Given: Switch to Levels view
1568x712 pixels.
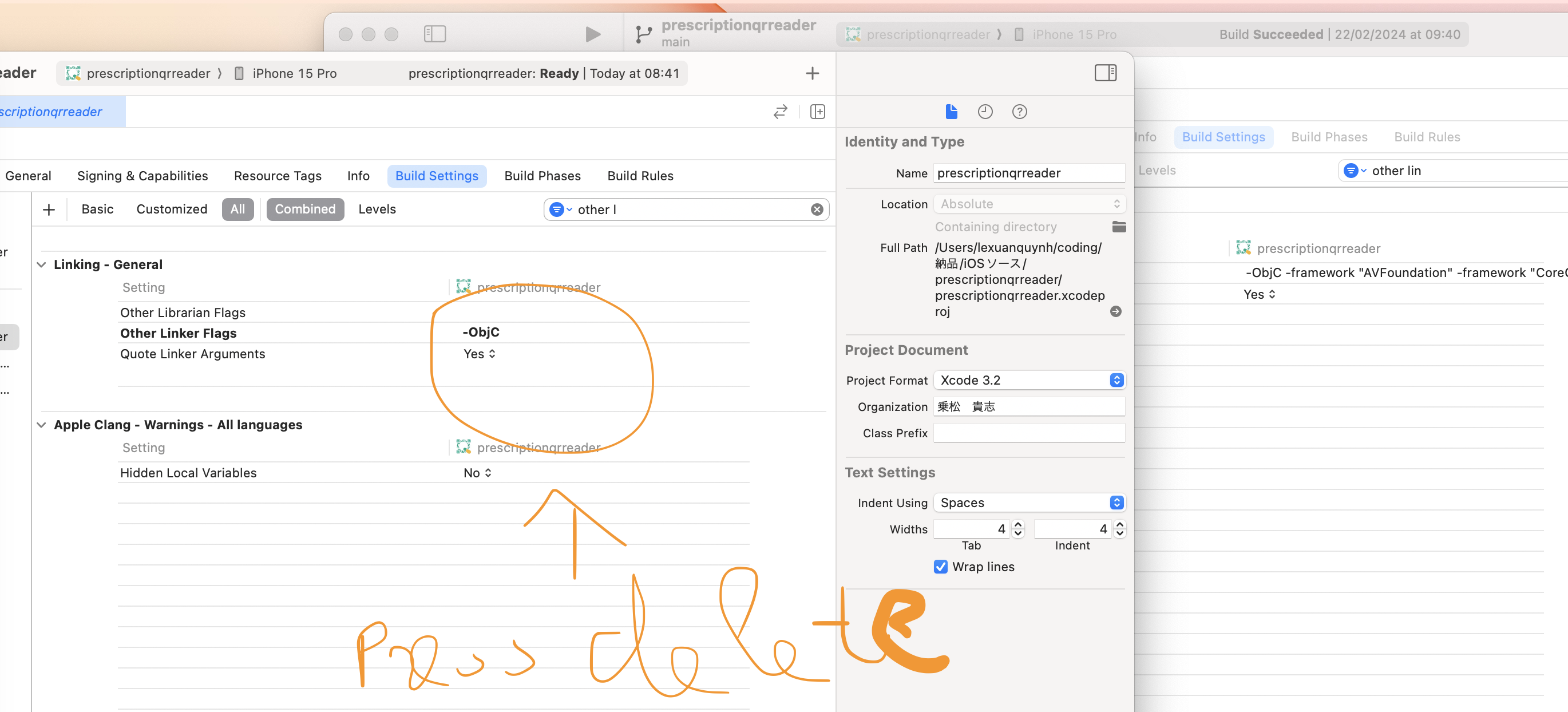Looking at the screenshot, I should [x=377, y=209].
